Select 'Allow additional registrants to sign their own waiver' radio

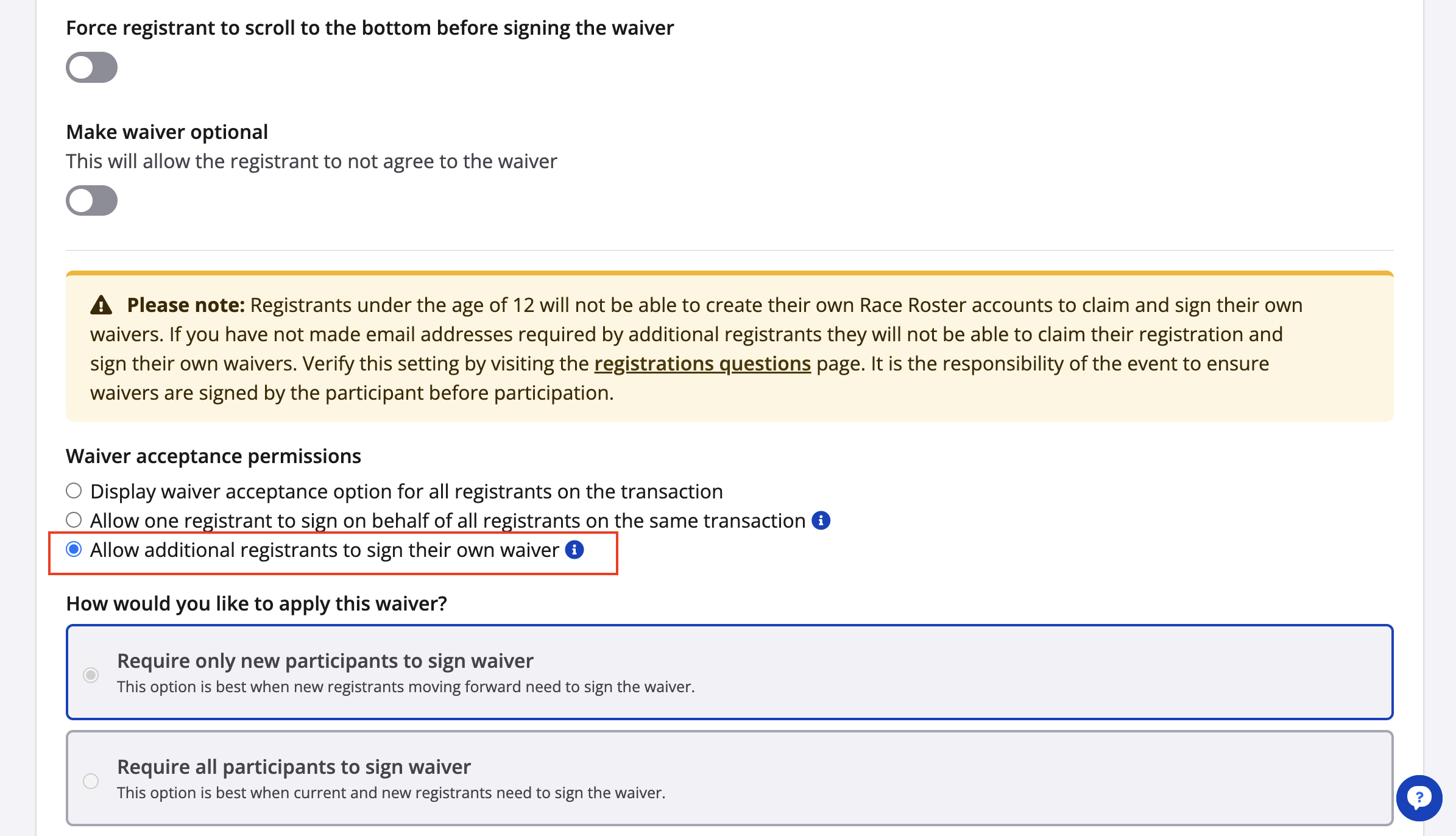(74, 550)
